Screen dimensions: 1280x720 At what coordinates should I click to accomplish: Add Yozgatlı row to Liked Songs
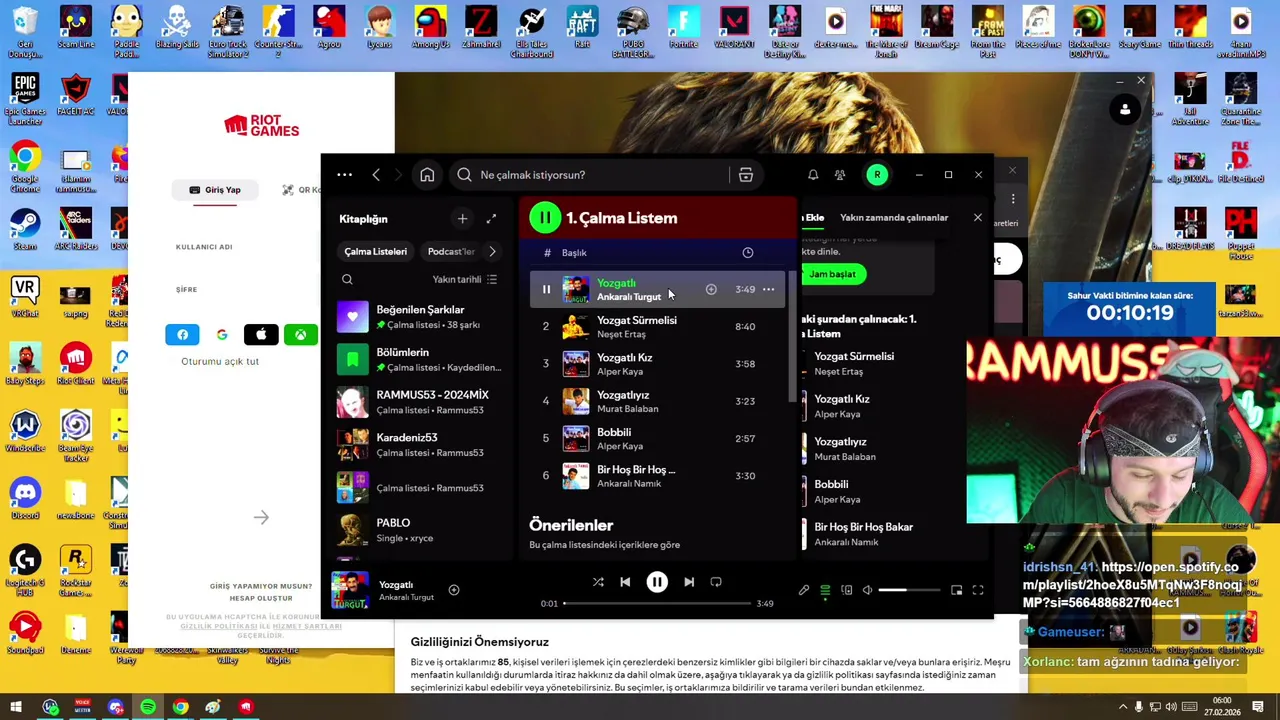[711, 289]
